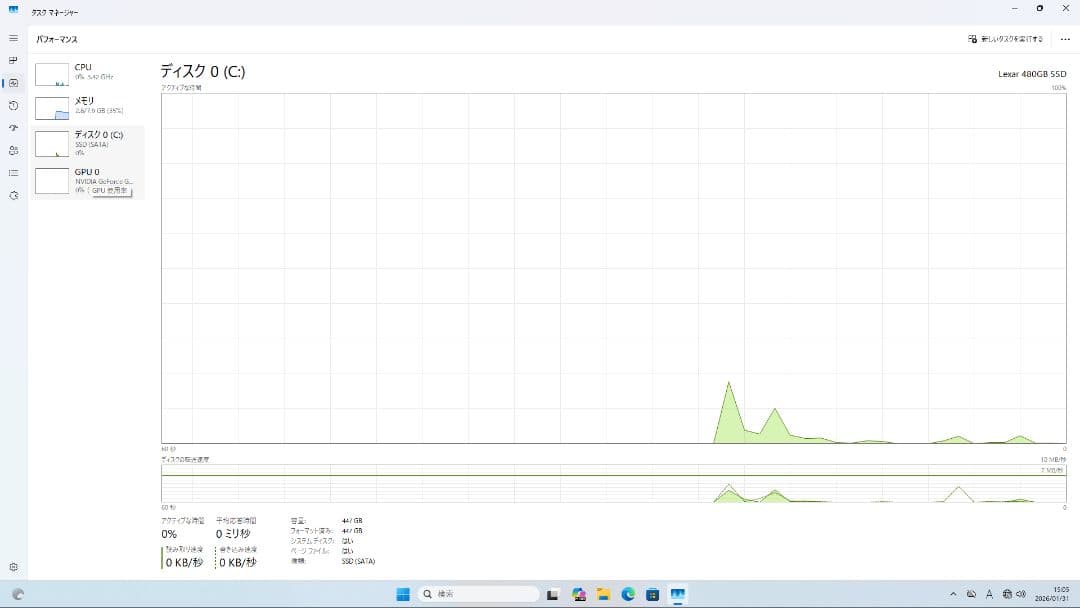The width and height of the screenshot is (1080, 608).
Task: Open the App history page icon
Action: tap(13, 105)
